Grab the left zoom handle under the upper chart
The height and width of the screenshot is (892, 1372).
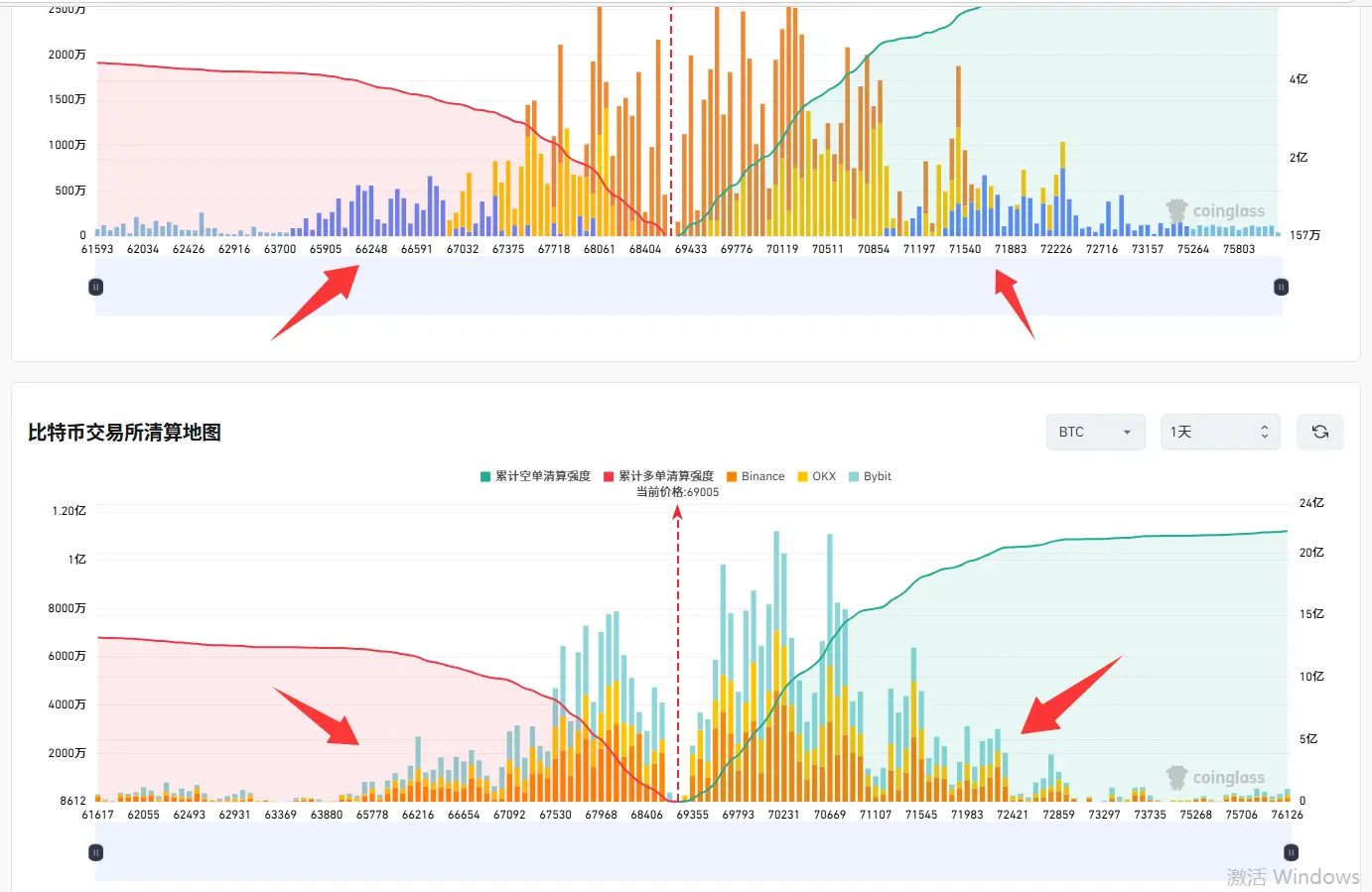click(96, 287)
